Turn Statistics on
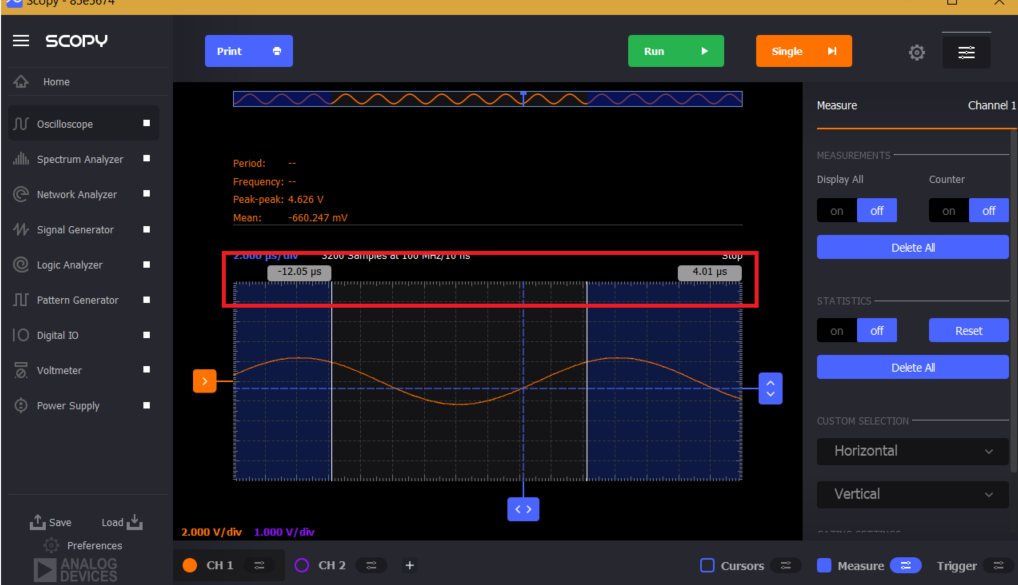1018x585 pixels. [x=837, y=330]
